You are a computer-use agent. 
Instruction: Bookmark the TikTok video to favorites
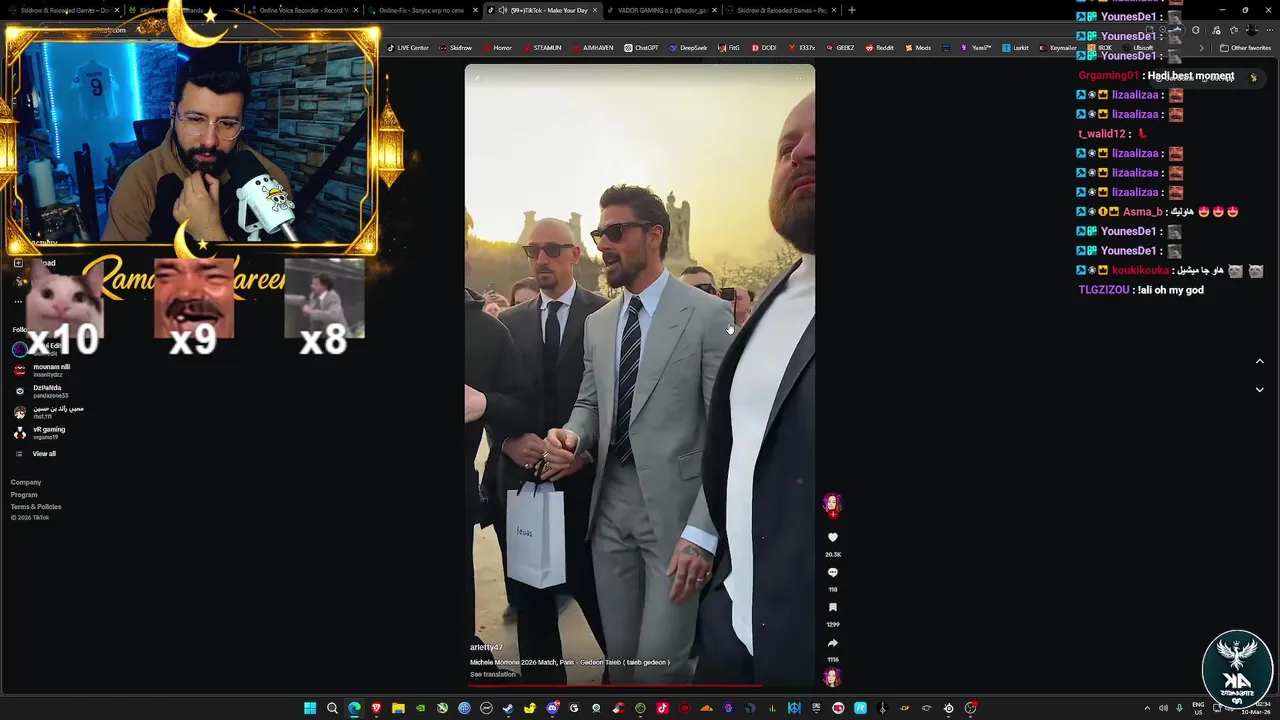[832, 608]
